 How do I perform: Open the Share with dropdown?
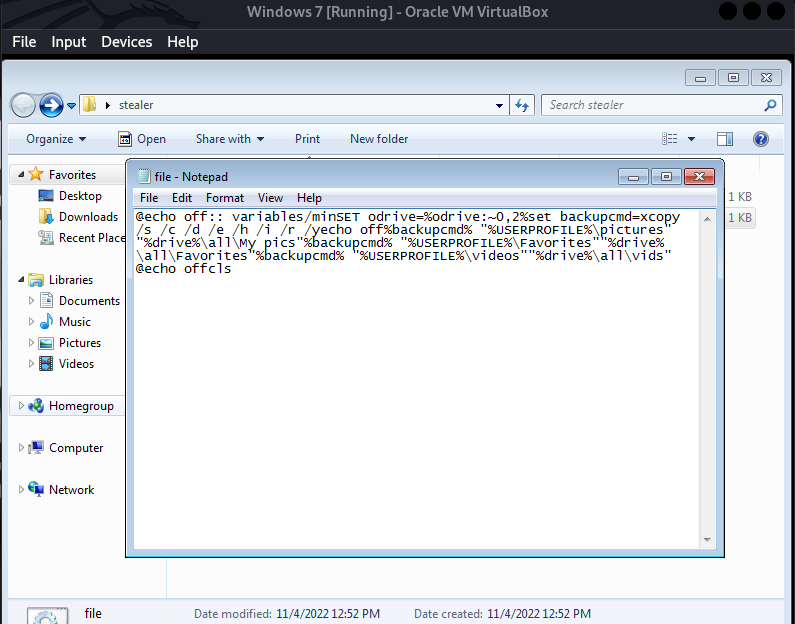(230, 139)
